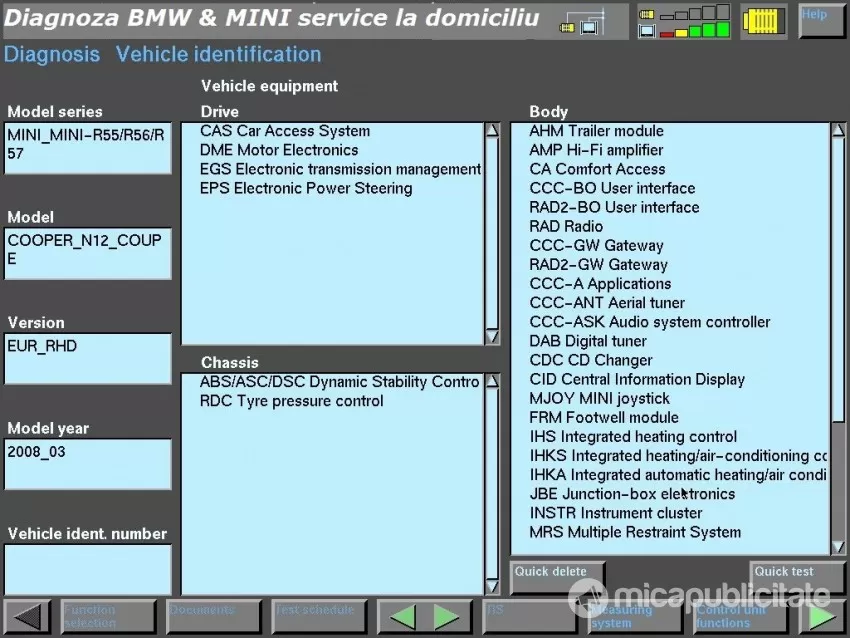Open the Help button
This screenshot has height=638, width=850.
coord(821,21)
